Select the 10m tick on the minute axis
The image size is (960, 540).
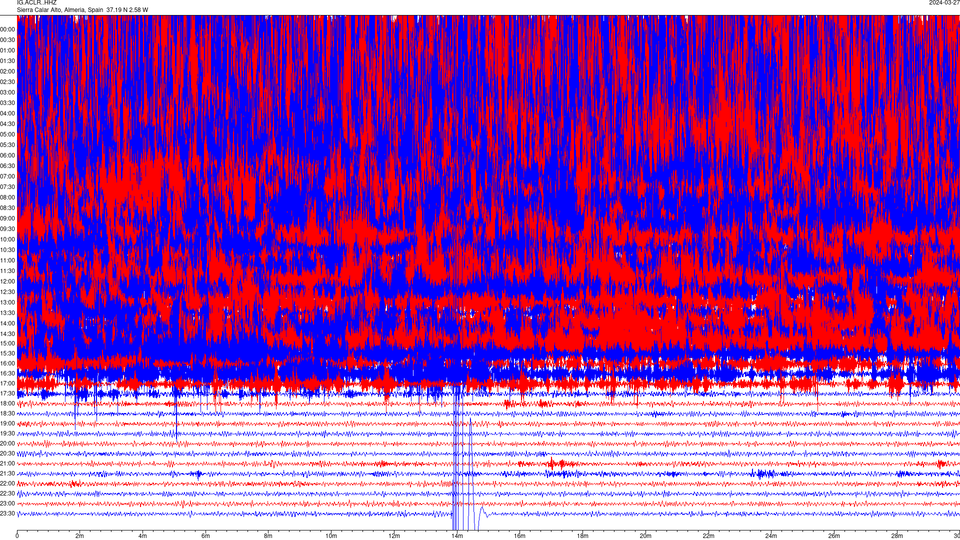(x=331, y=536)
